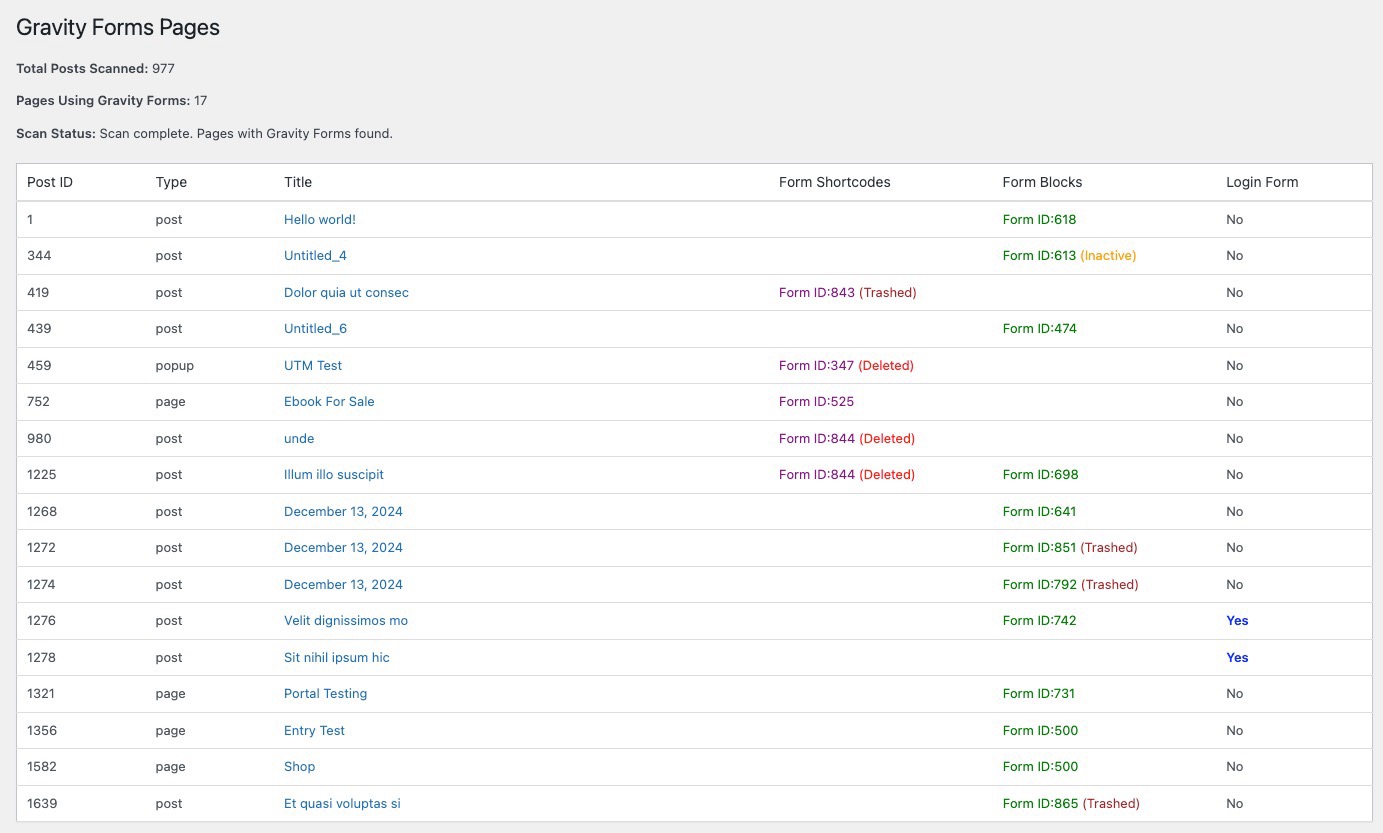Screen dimensions: 1383x833
Task: Open the 'unde' post link
Action: tap(299, 438)
